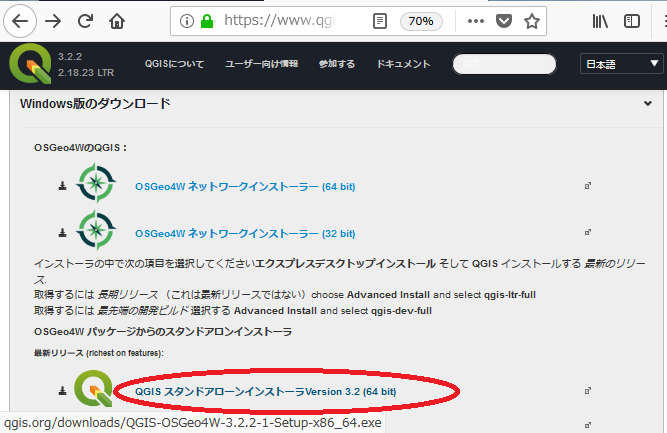
Task: Click text qgis-ltr-full in instructions
Action: point(510,295)
